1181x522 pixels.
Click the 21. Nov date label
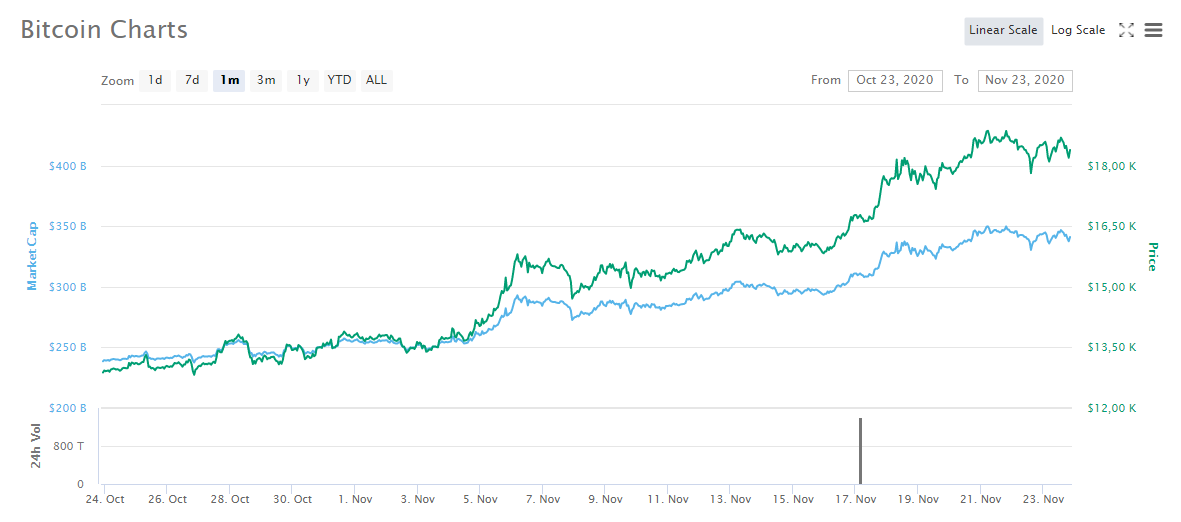pyautogui.click(x=980, y=499)
